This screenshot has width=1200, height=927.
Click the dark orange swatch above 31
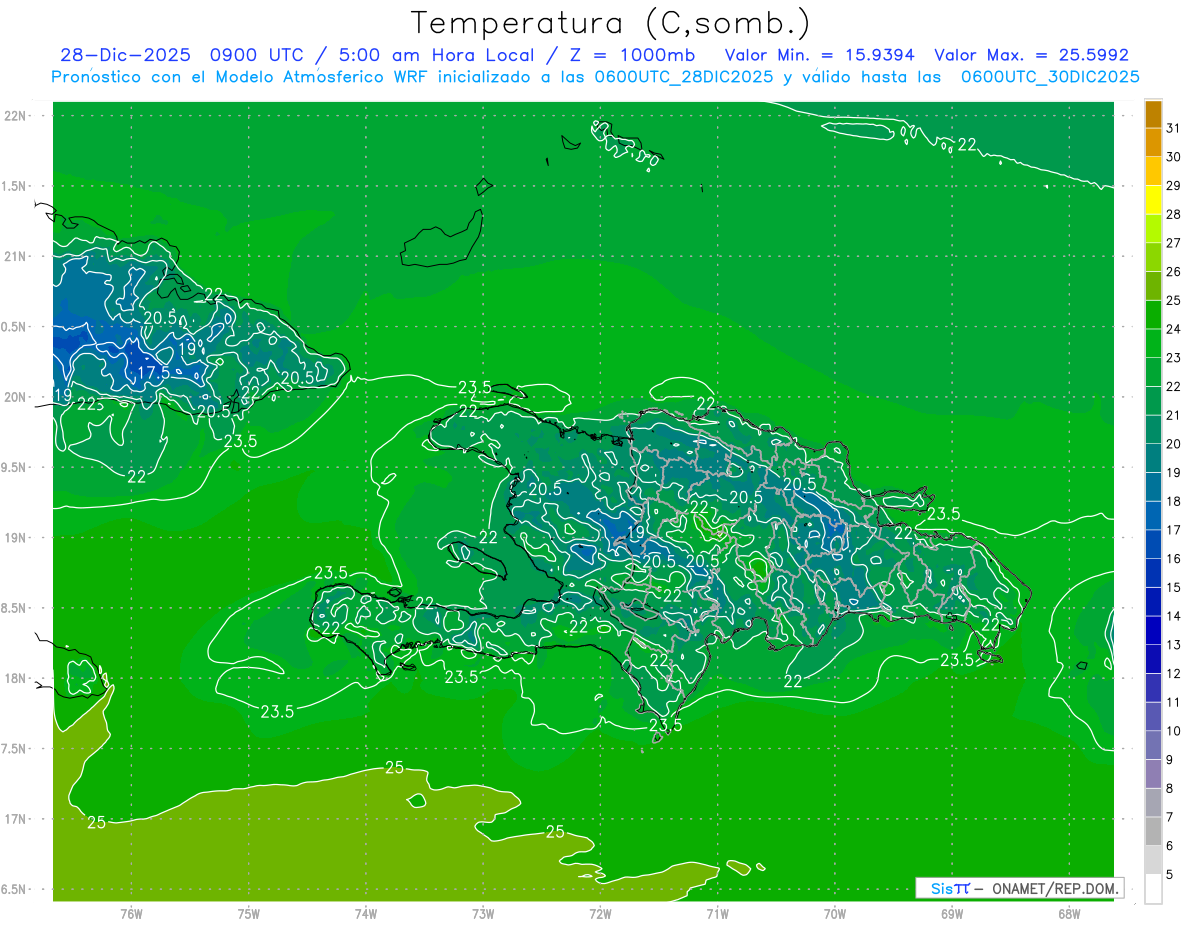click(x=1153, y=114)
